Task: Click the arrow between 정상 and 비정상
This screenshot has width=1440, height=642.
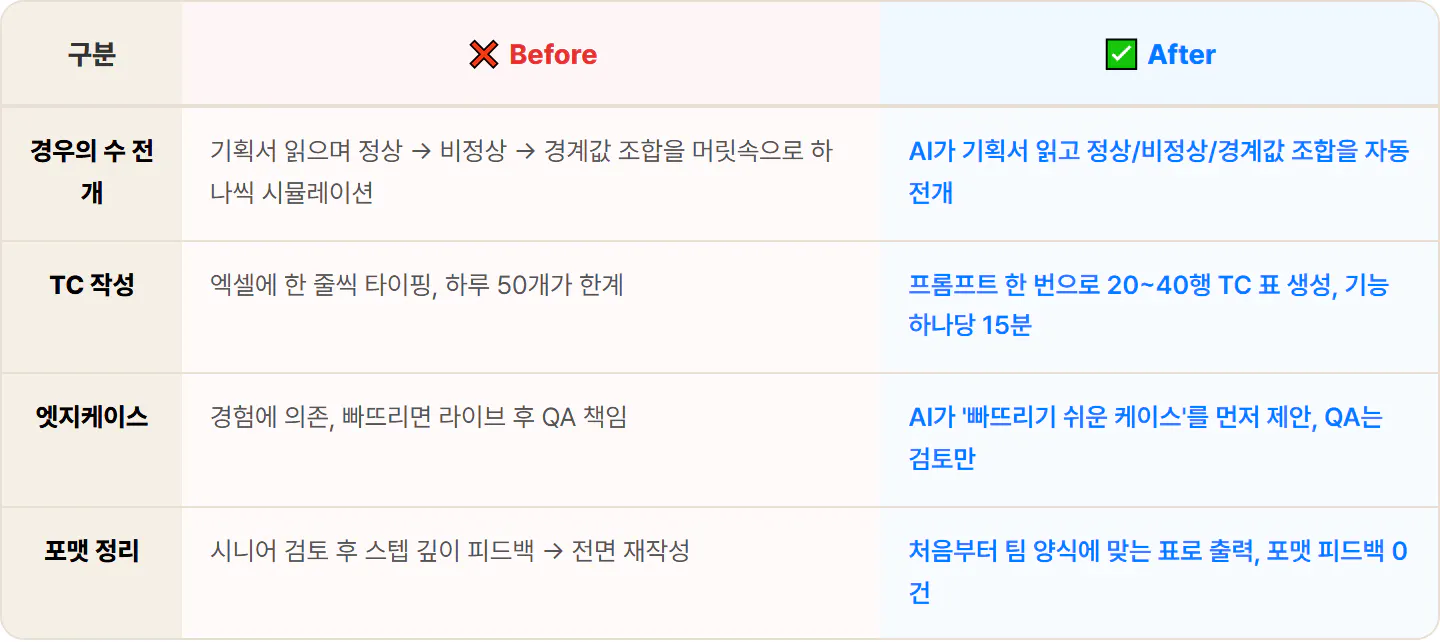Action: (x=421, y=152)
